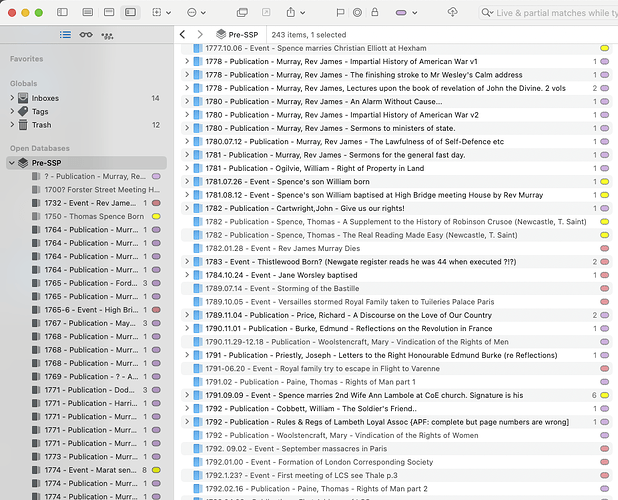The image size is (618, 500).
Task: Expand the Tags group
Action: point(12,111)
